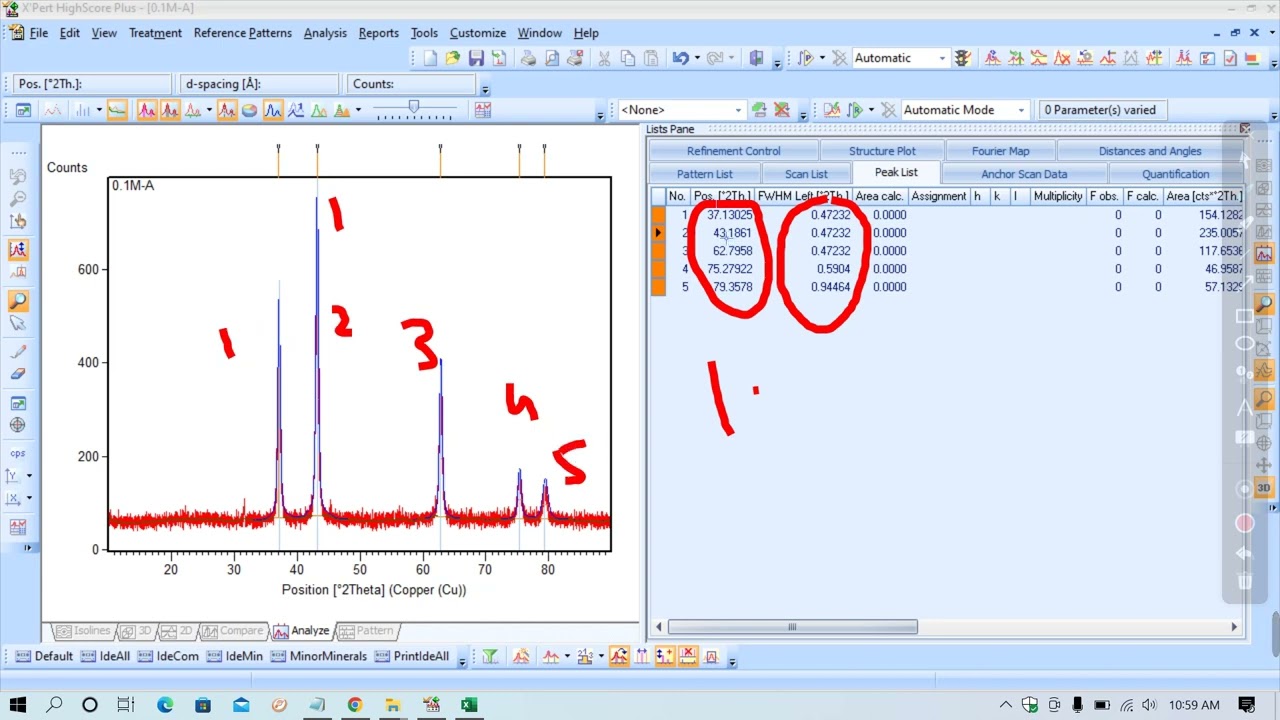Click the FWHM Left column header
The width and height of the screenshot is (1280, 720).
pyautogui.click(x=803, y=197)
